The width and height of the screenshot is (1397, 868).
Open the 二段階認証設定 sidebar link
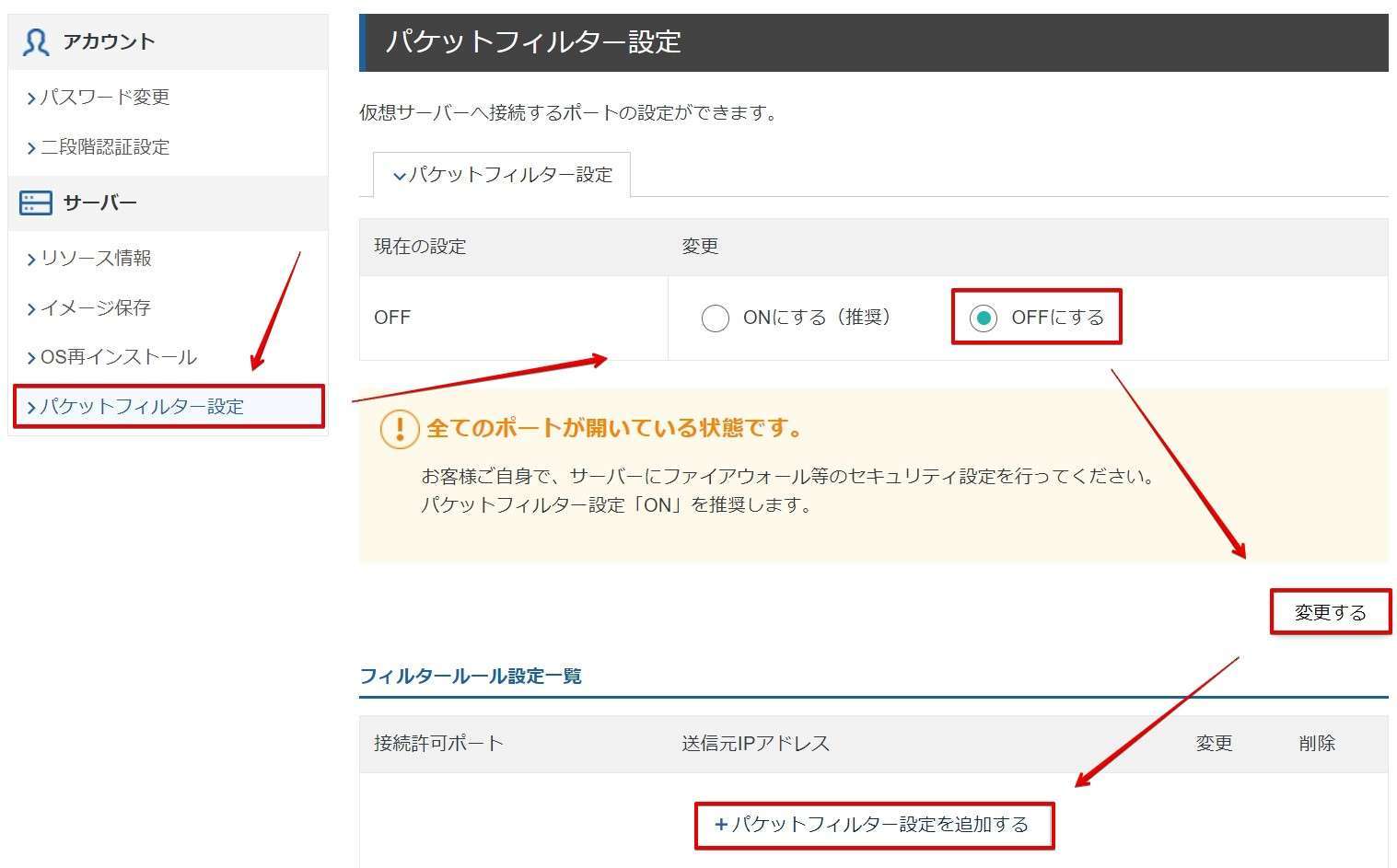pos(104,146)
